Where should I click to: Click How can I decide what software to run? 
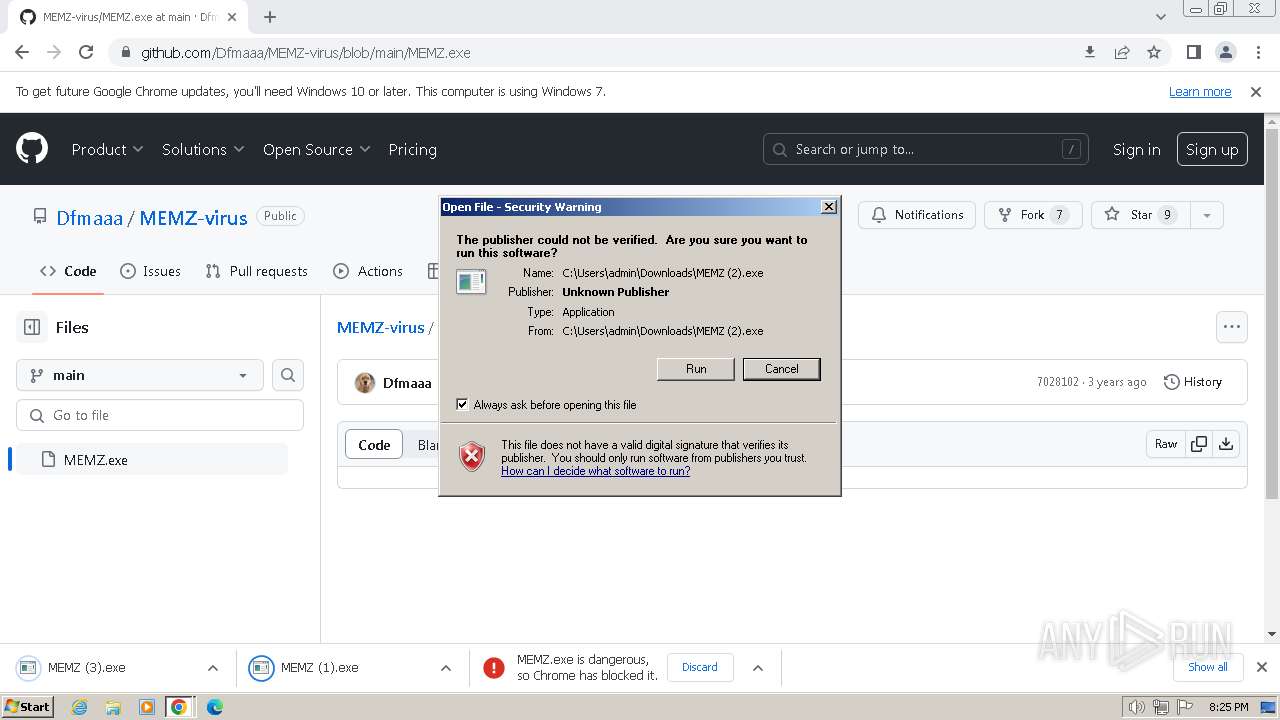[x=595, y=471]
